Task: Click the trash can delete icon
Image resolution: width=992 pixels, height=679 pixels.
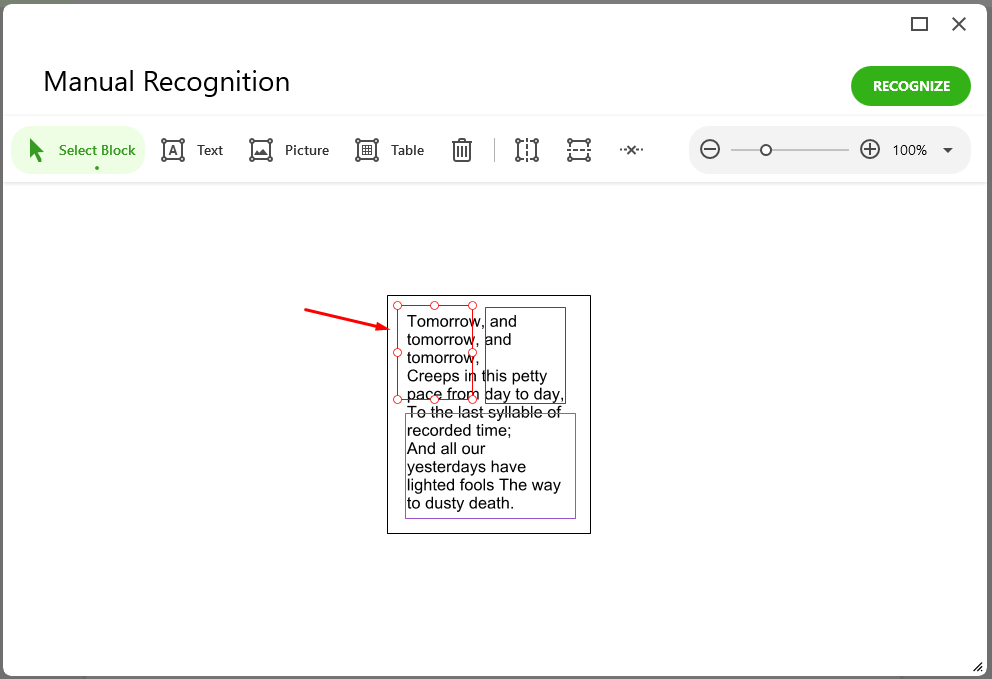Action: pos(462,150)
